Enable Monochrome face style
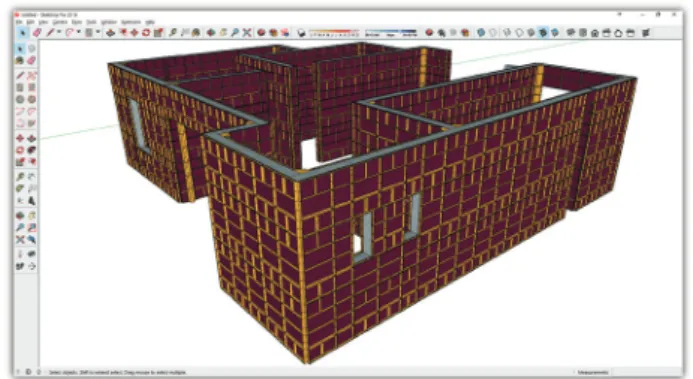The image size is (693, 379). [555, 32]
